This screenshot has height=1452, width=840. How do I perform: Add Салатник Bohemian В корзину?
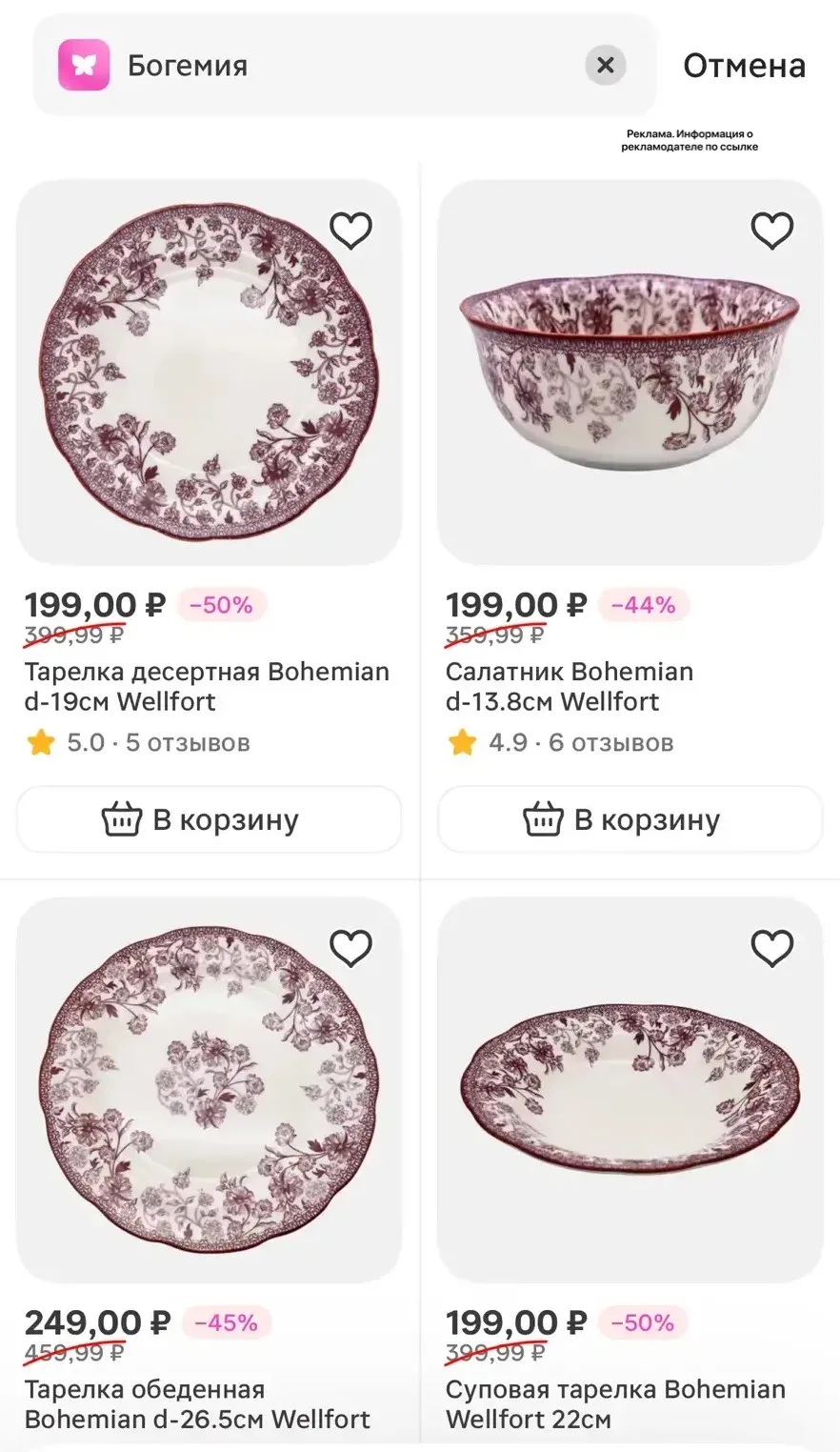click(630, 819)
